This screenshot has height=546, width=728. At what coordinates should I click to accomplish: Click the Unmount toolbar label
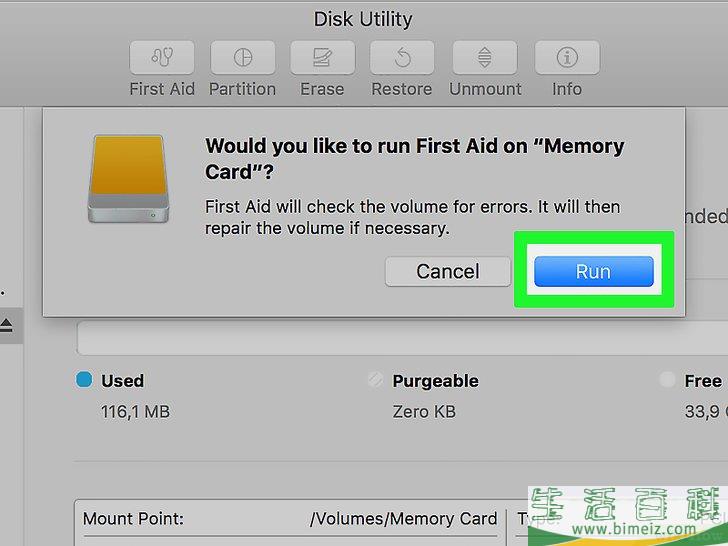pyautogui.click(x=485, y=89)
